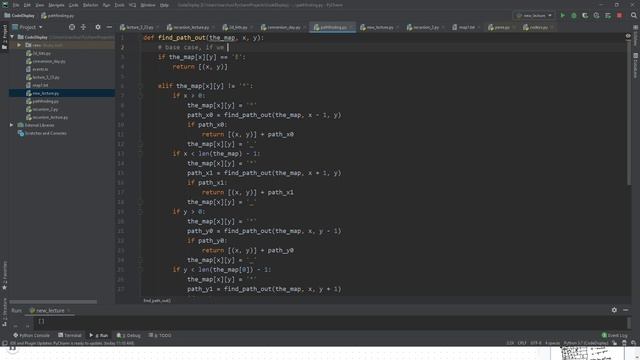Click the locate file target icon
Image resolution: width=640 pixels, height=360 pixels.
pos(72,27)
